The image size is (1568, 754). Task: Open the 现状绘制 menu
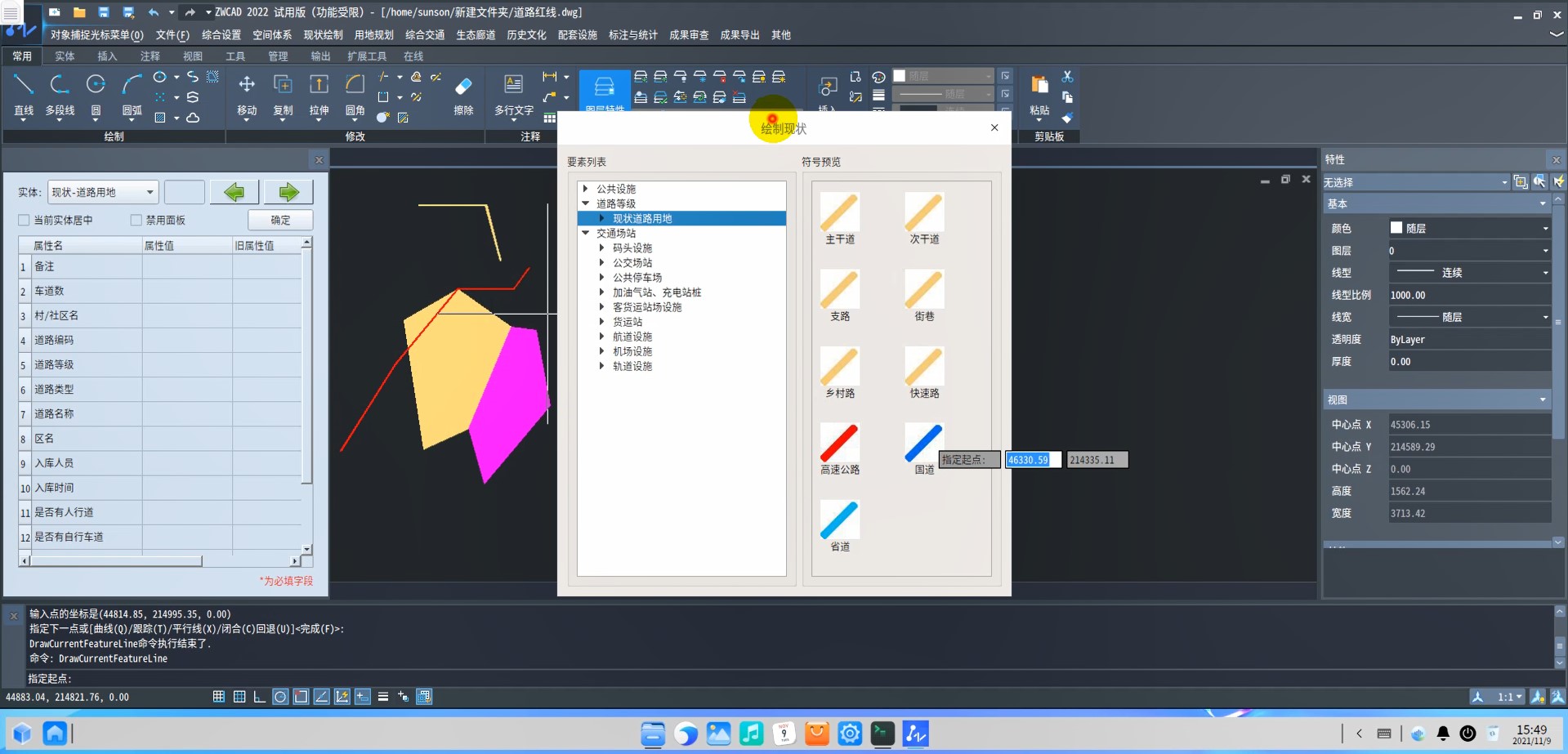(x=323, y=35)
